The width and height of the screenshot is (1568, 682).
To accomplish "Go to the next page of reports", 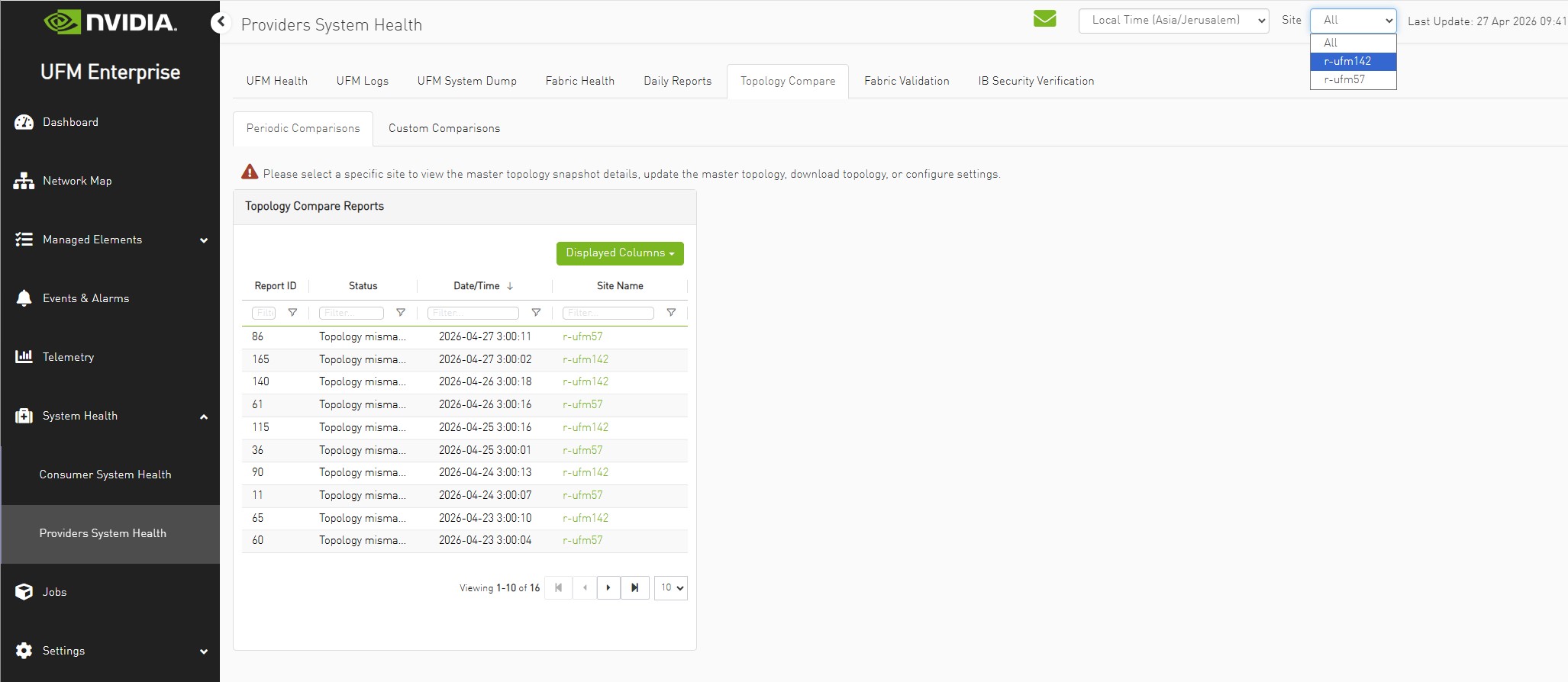I will coord(608,587).
